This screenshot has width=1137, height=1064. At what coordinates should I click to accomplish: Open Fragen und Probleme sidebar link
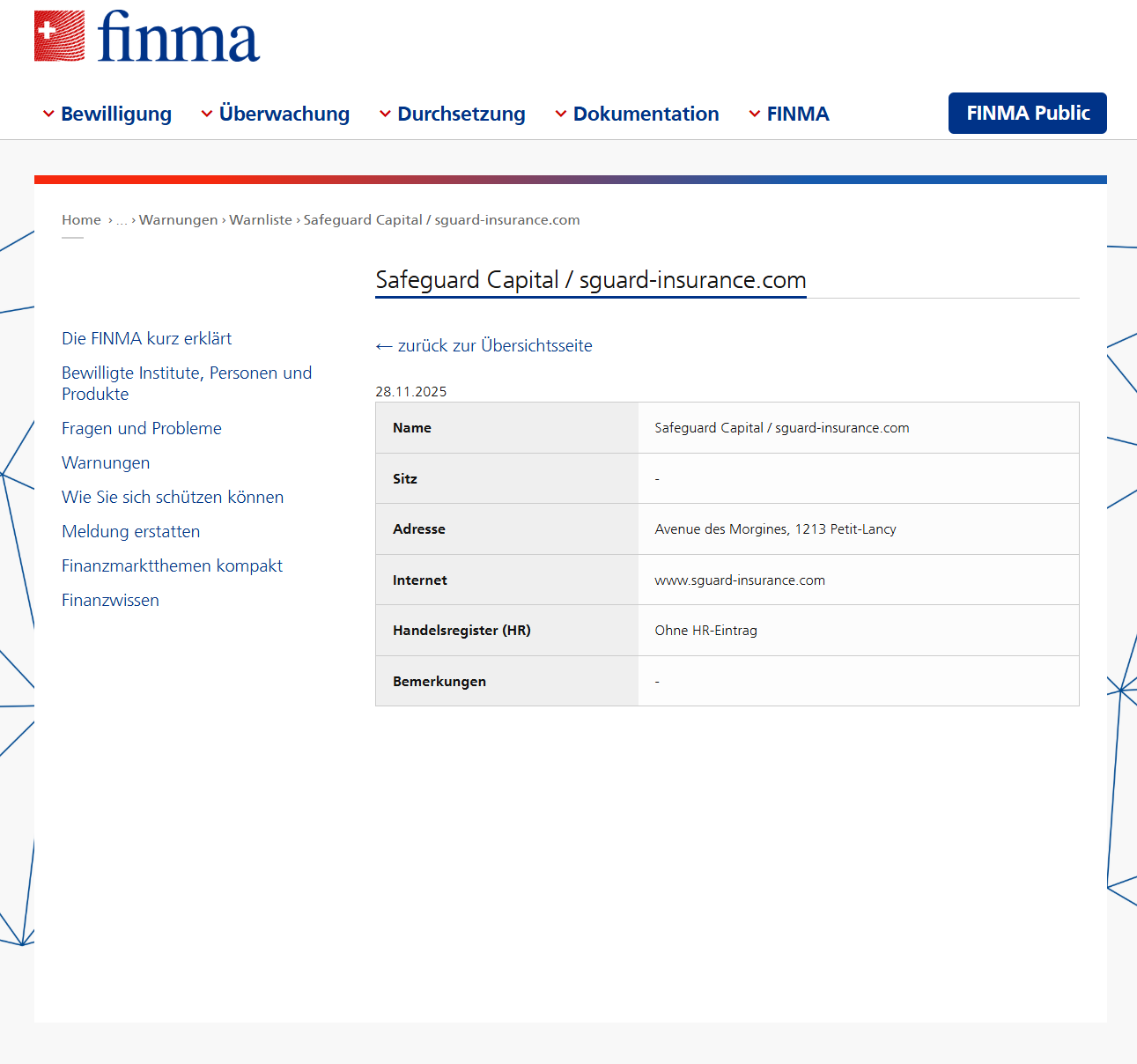142,429
